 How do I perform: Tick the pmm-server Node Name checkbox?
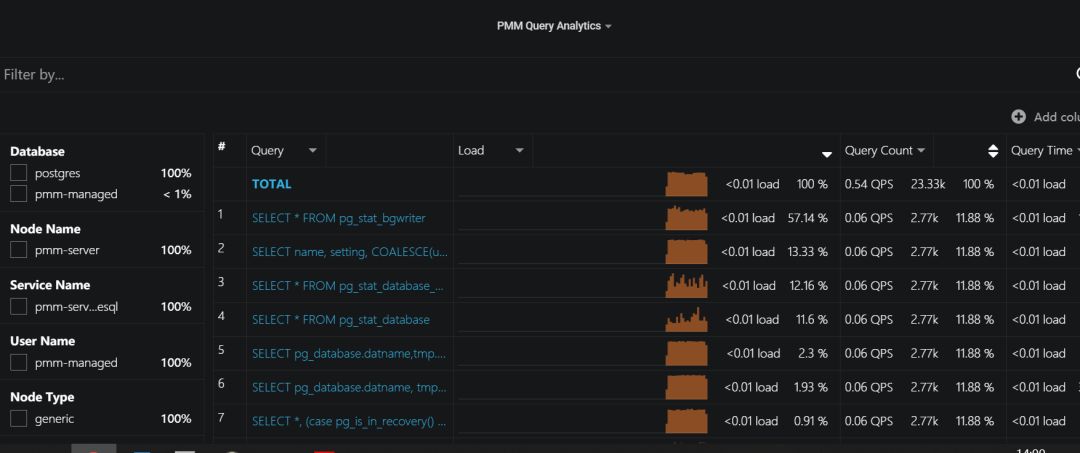point(19,250)
